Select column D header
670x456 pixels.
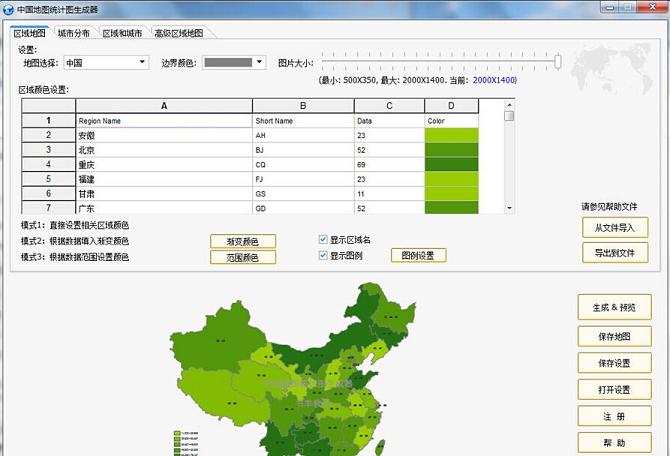click(x=452, y=106)
